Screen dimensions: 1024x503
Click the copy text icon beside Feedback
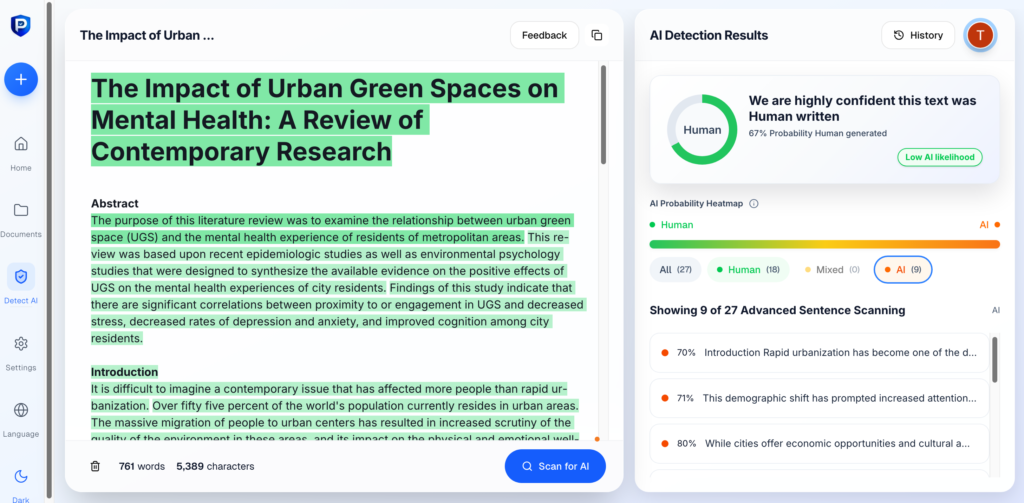coord(597,35)
